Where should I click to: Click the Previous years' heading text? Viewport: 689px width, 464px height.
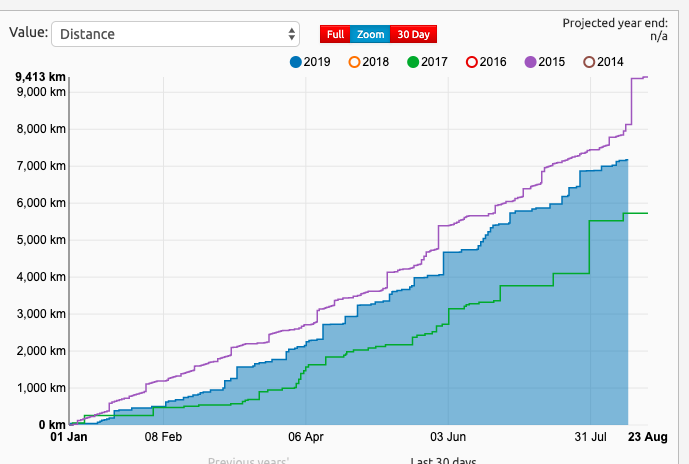(248, 461)
